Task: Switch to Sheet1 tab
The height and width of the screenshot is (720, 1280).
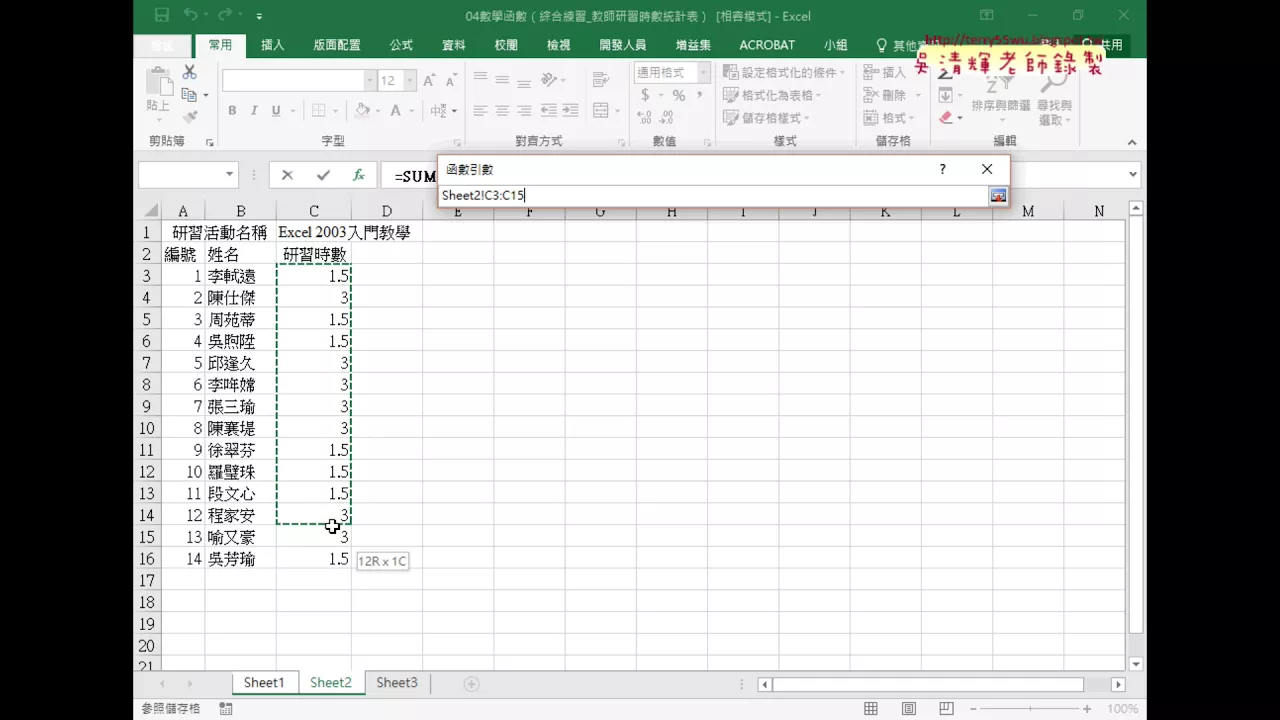Action: point(264,682)
